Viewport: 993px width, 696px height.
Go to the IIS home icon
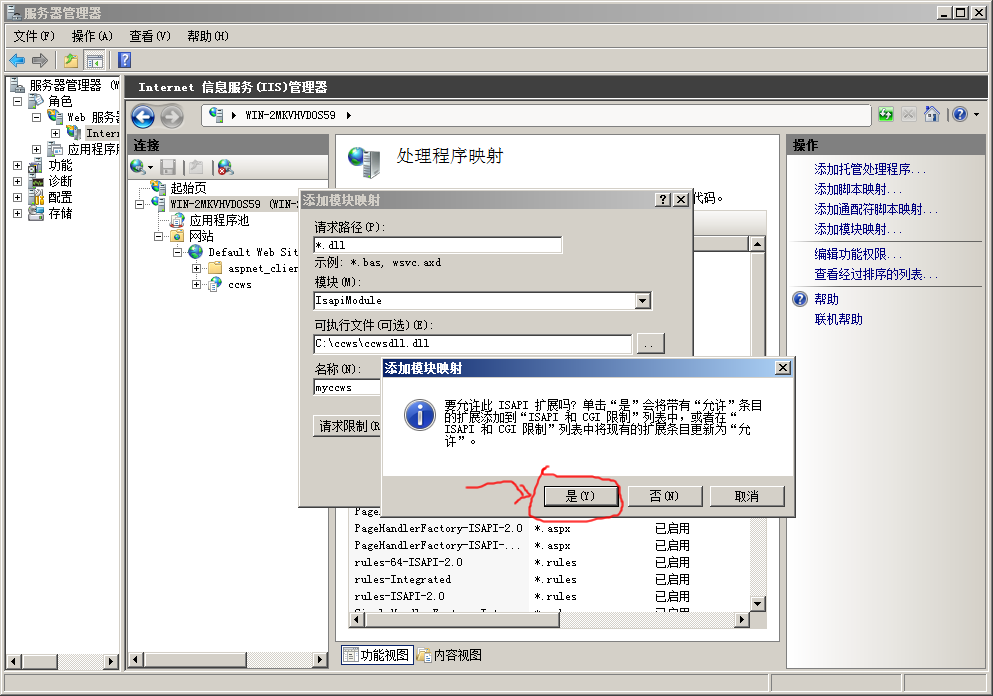[932, 115]
